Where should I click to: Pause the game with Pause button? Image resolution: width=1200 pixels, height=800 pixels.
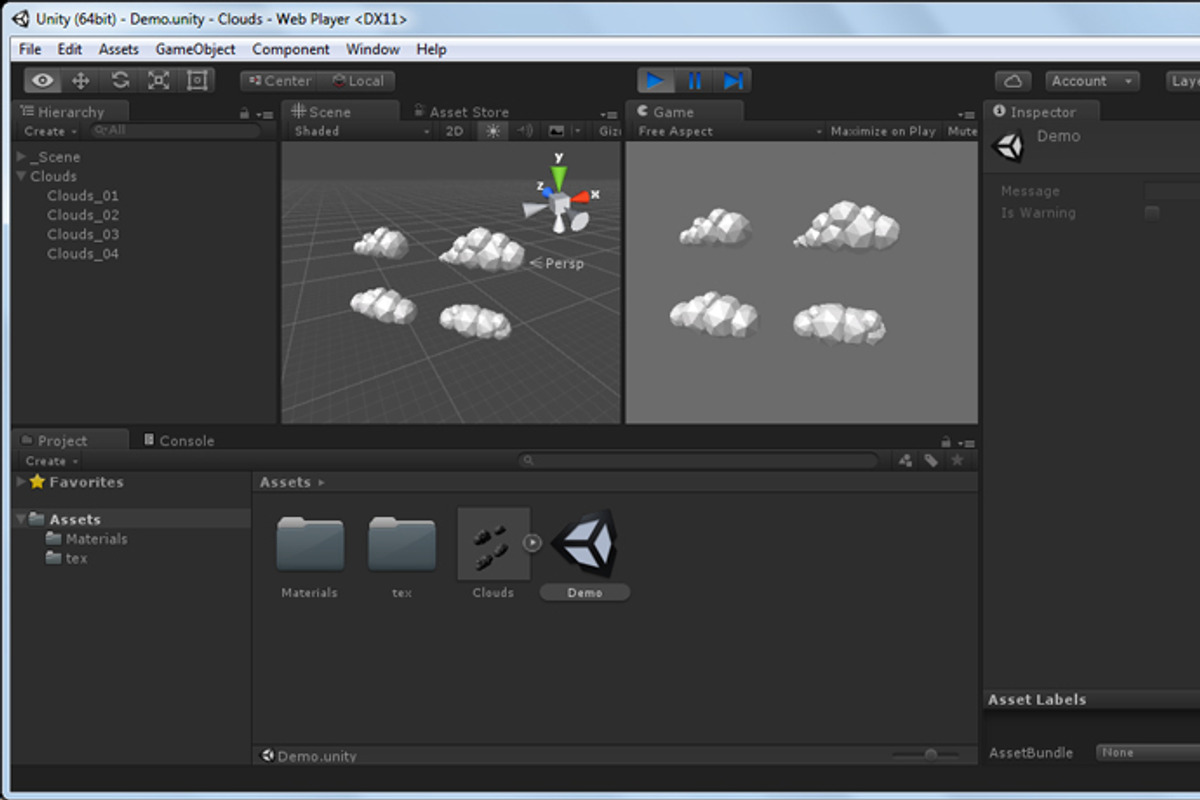point(695,81)
